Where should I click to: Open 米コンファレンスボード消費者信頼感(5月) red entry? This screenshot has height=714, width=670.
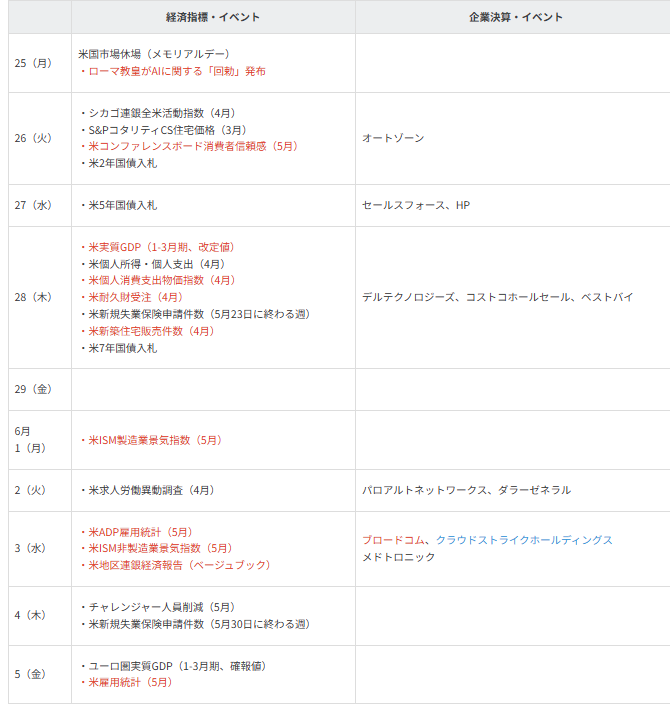(x=189, y=146)
